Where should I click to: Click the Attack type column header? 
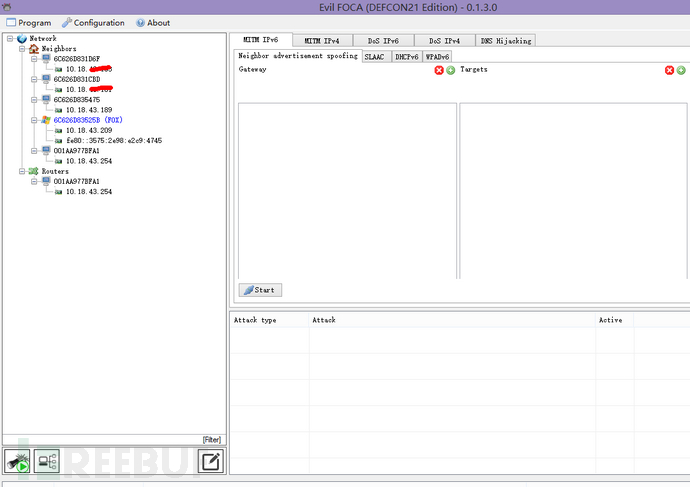(269, 320)
